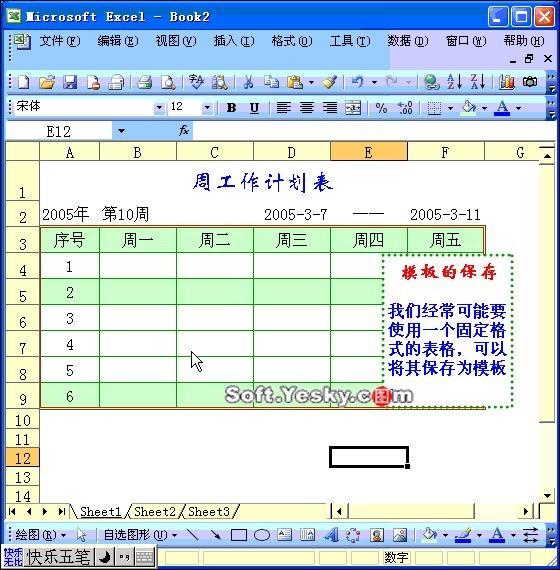Expand the 宋体 font name dropdown
This screenshot has height=570, width=560.
[159, 108]
